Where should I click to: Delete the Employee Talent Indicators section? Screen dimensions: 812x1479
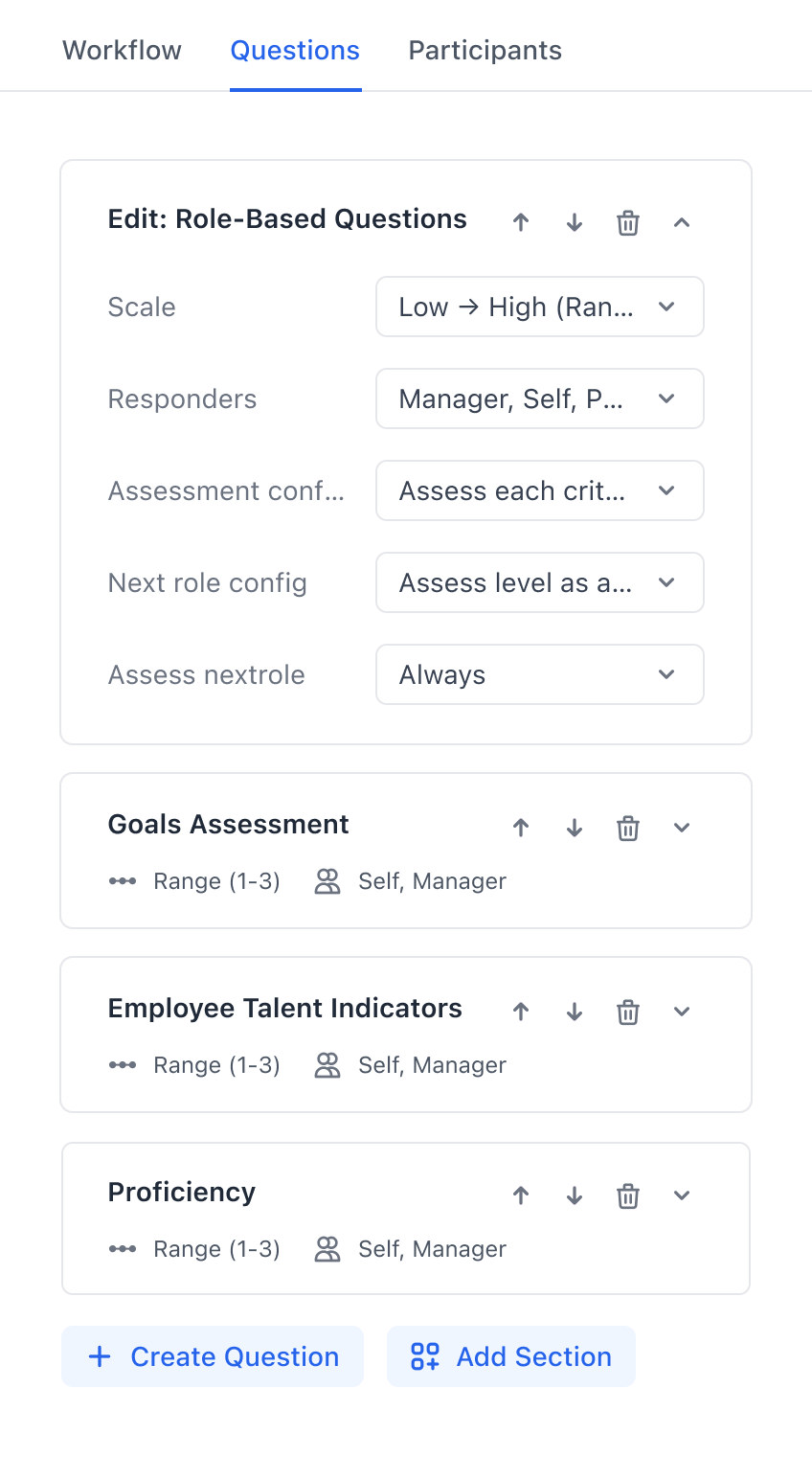pos(628,1011)
